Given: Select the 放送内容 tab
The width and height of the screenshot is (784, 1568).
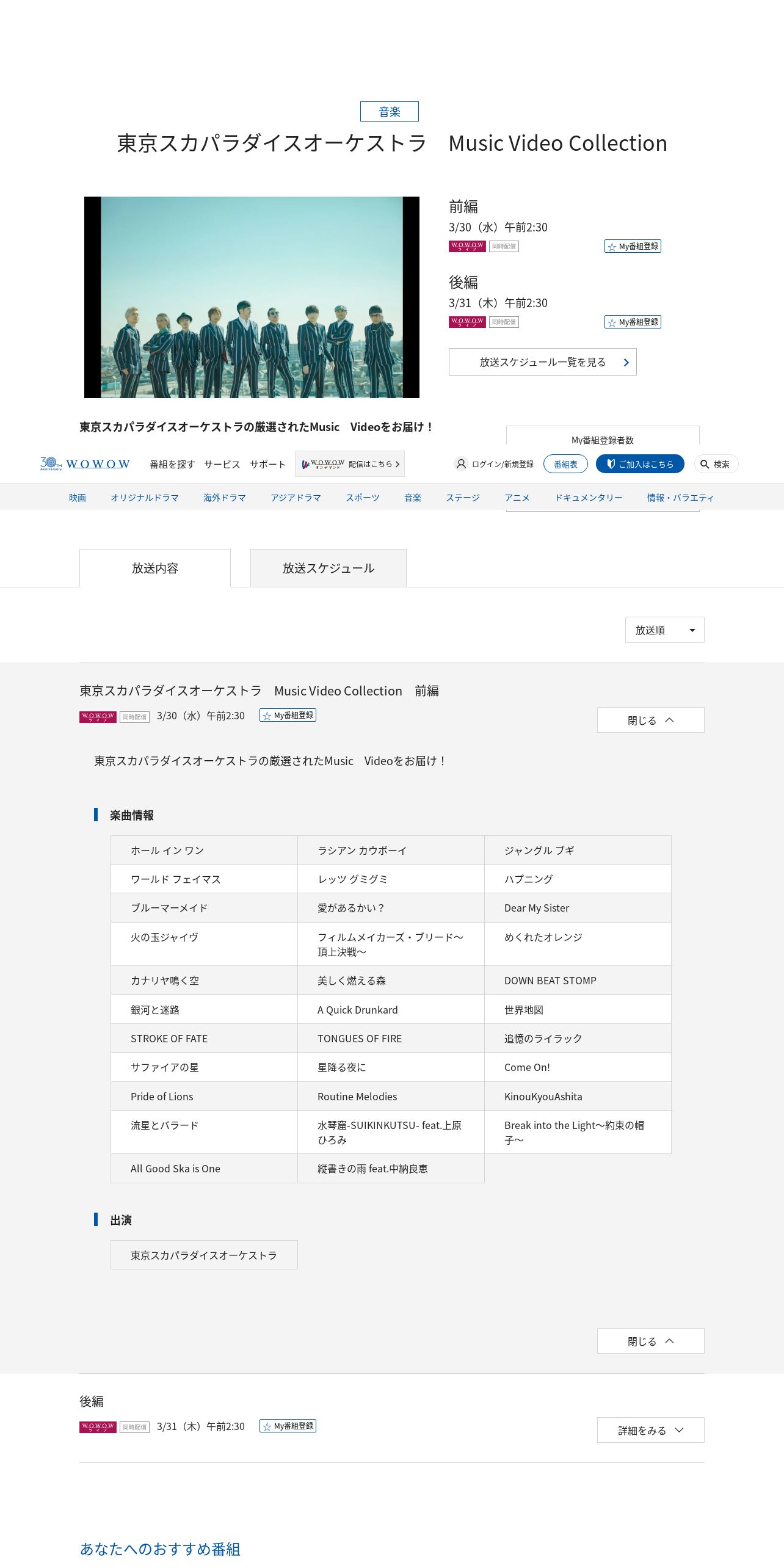Looking at the screenshot, I should (155, 568).
